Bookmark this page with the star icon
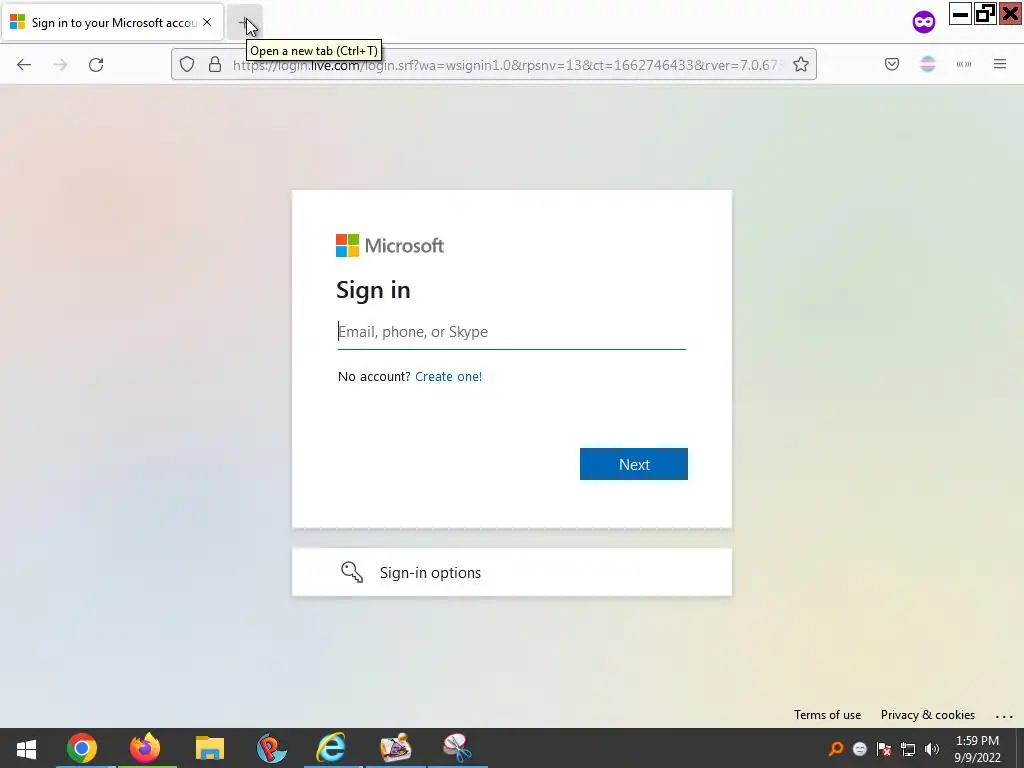The width and height of the screenshot is (1024, 768). pyautogui.click(x=801, y=64)
